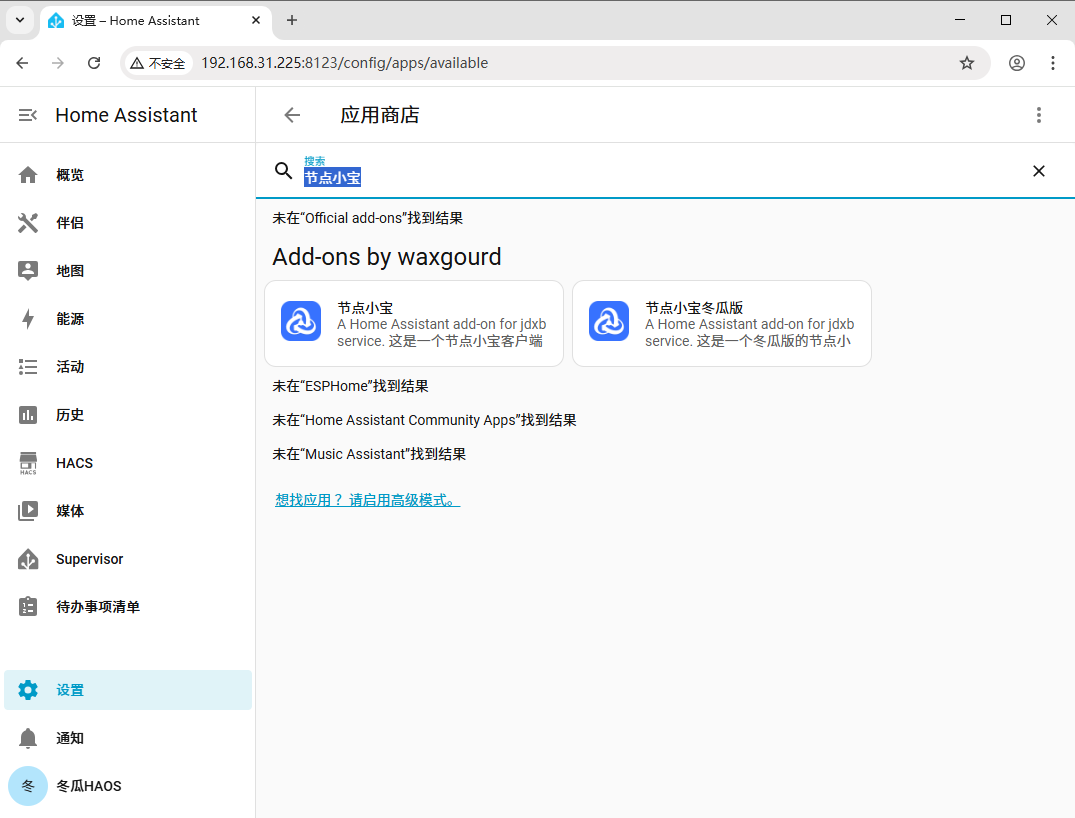
Task: Open HACS in sidebar
Action: [128, 463]
